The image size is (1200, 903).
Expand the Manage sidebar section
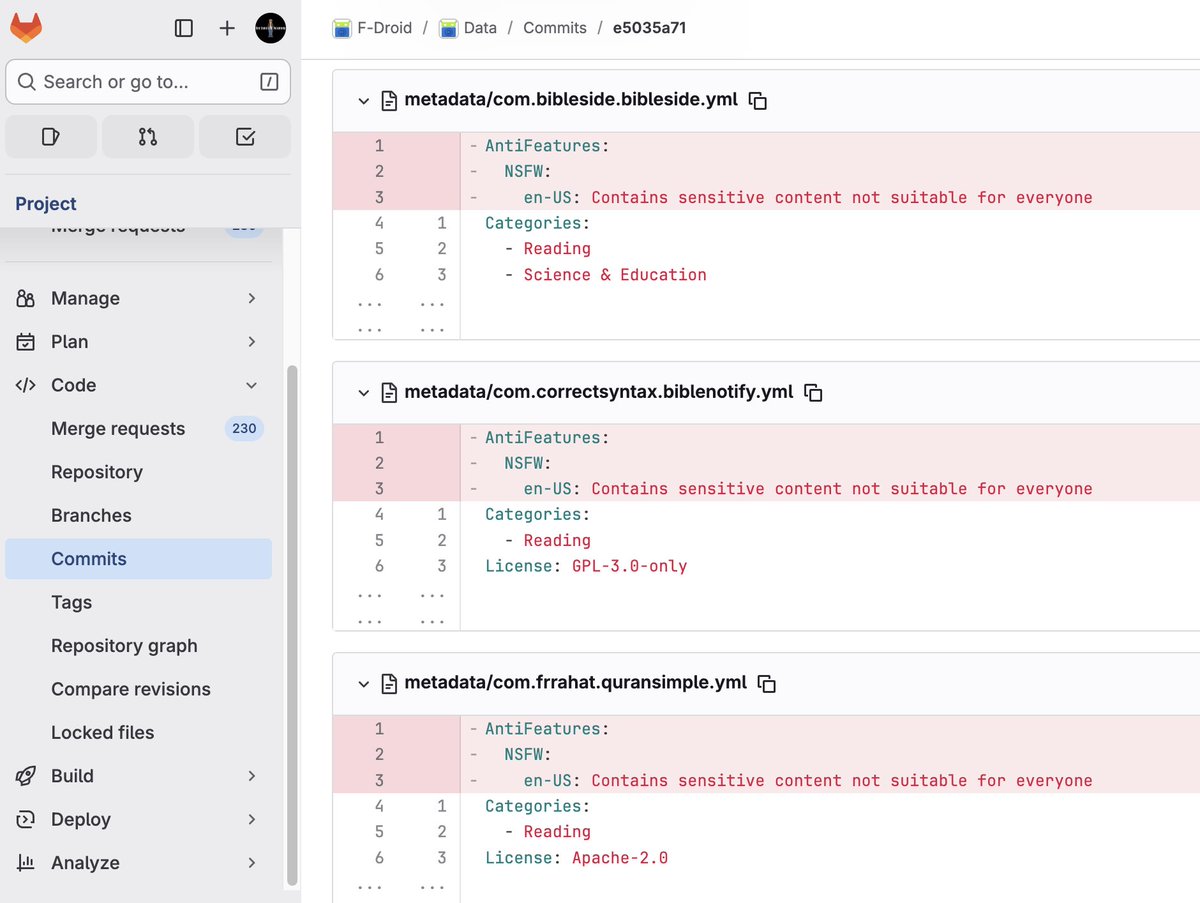coord(251,298)
